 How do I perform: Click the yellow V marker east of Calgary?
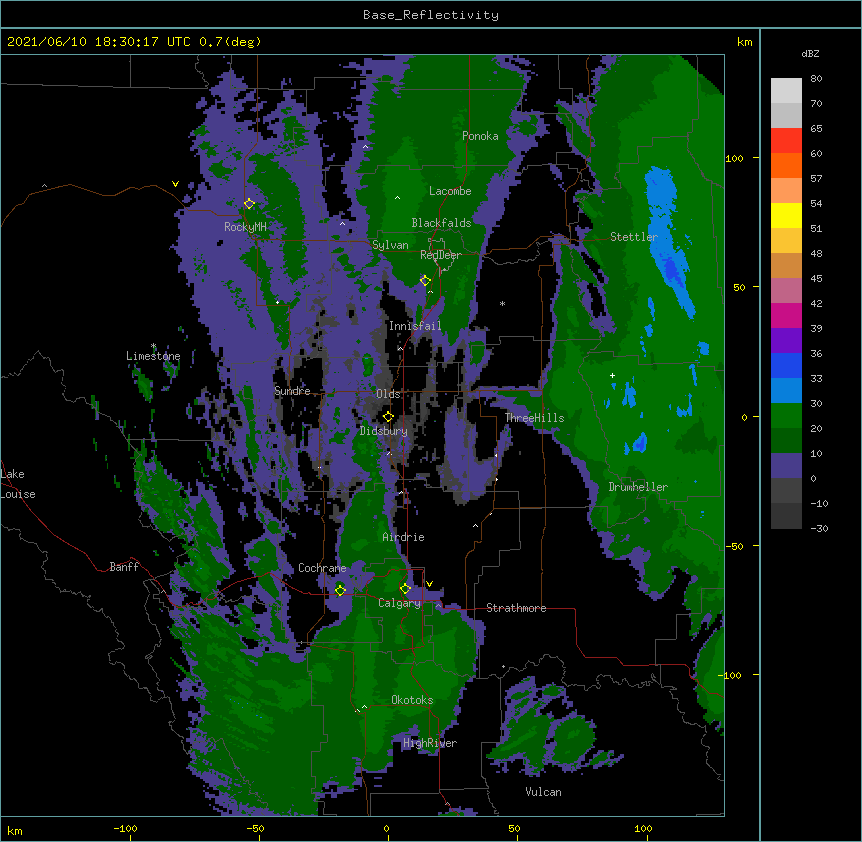(429, 584)
